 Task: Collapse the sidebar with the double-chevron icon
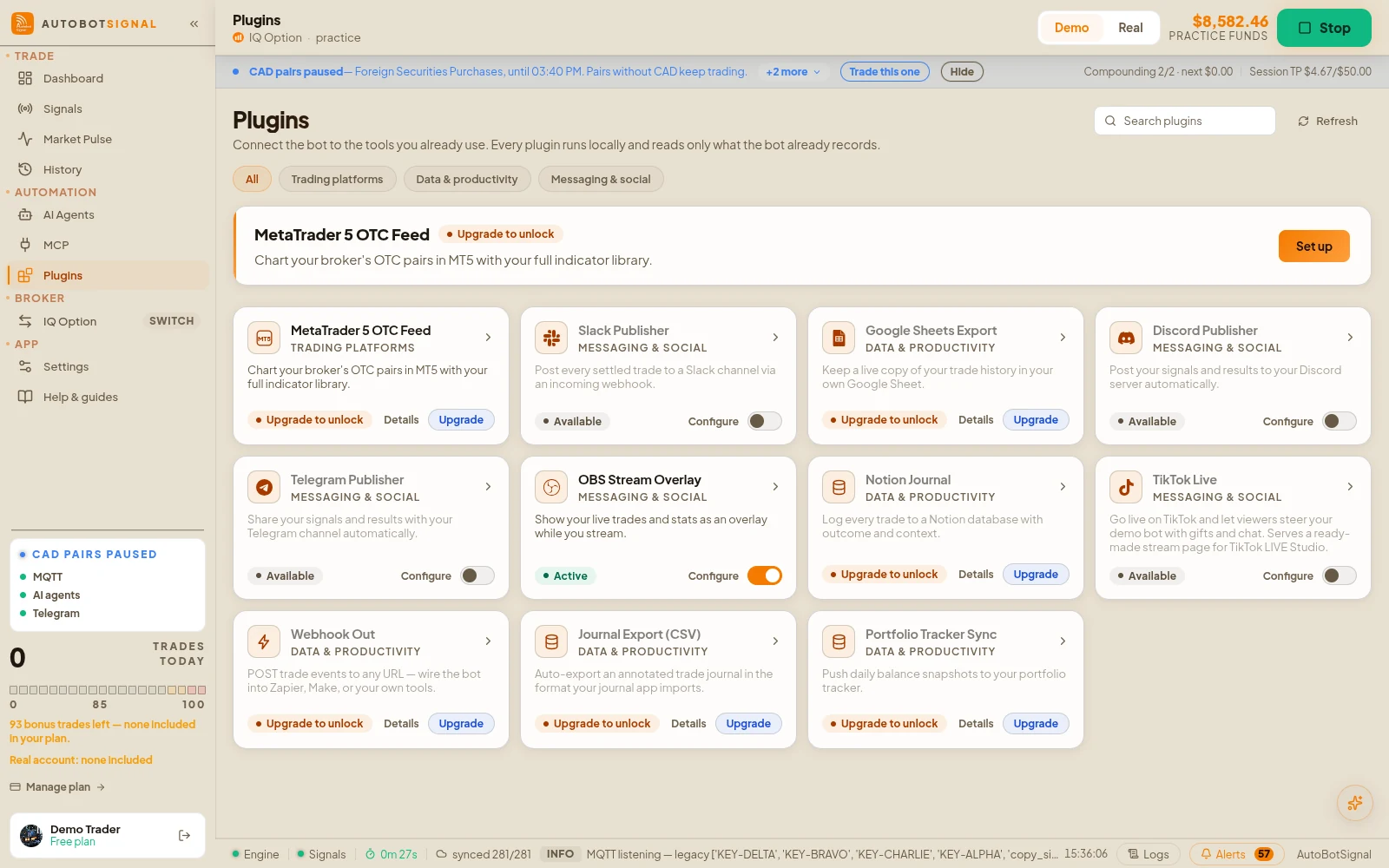point(194,24)
